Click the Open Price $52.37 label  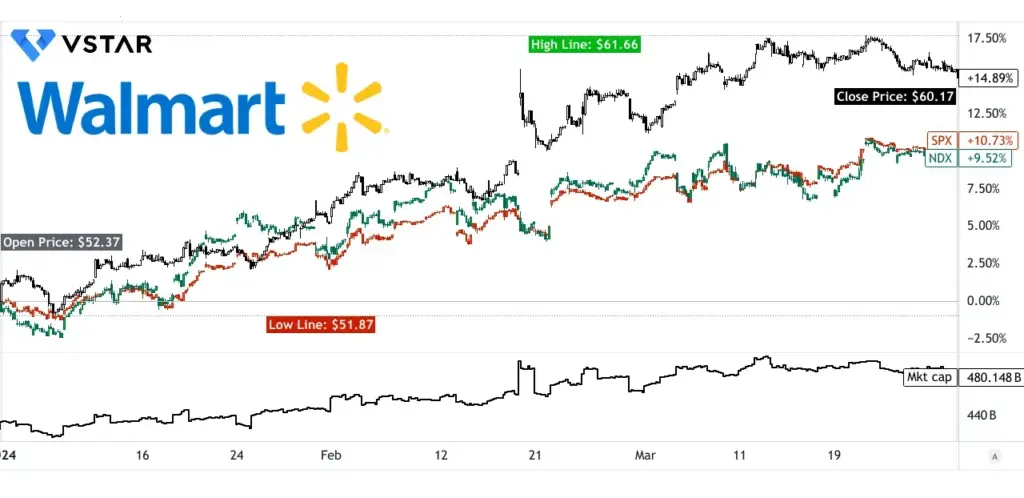pyautogui.click(x=47, y=242)
